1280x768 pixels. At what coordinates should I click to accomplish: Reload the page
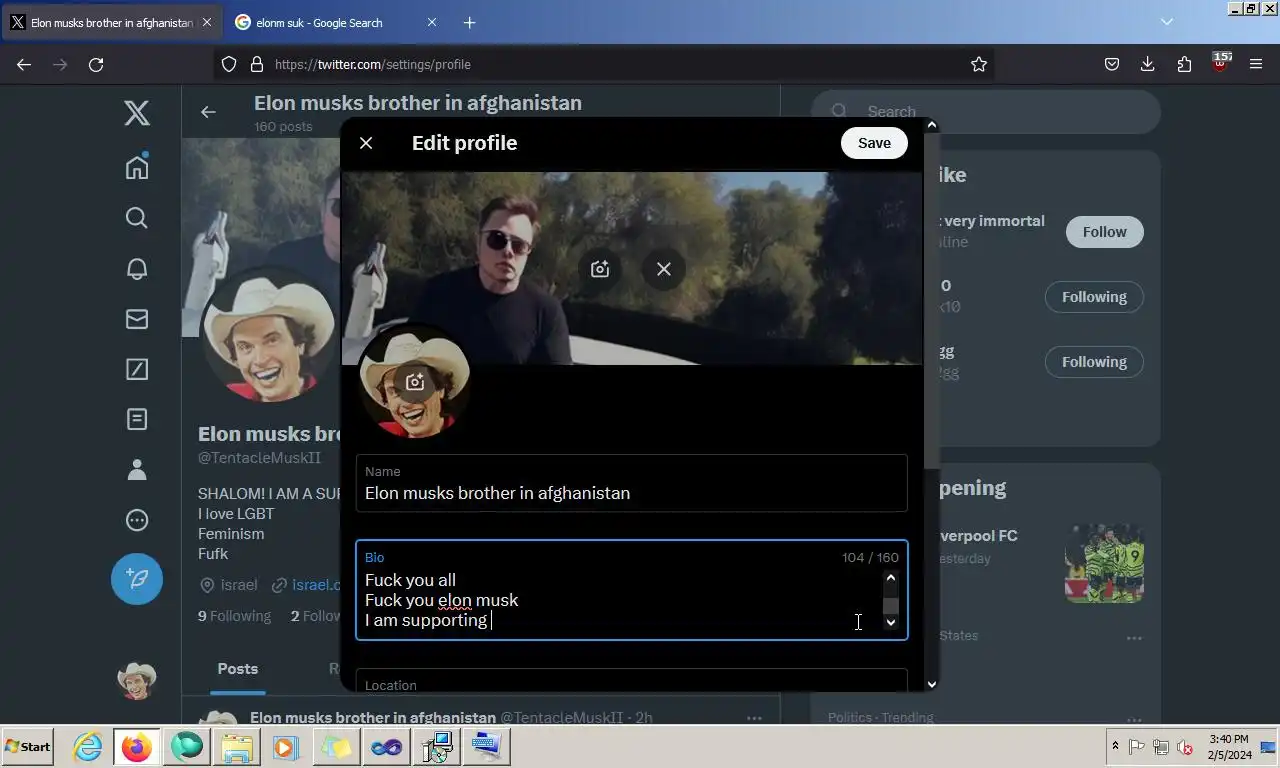96,64
